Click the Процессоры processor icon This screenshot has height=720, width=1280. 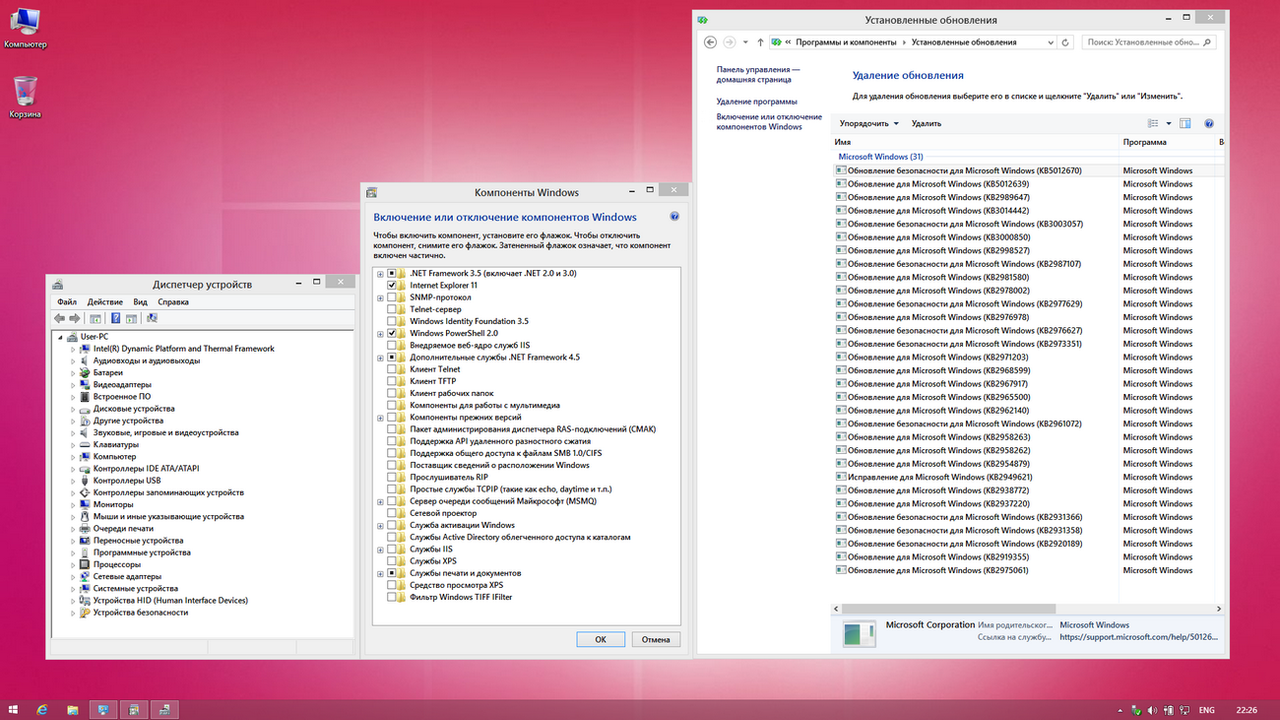(x=85, y=564)
